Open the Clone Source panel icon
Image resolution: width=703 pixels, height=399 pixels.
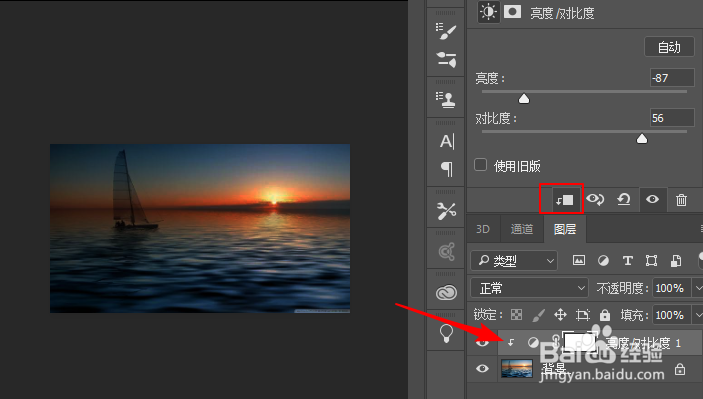tap(446, 100)
